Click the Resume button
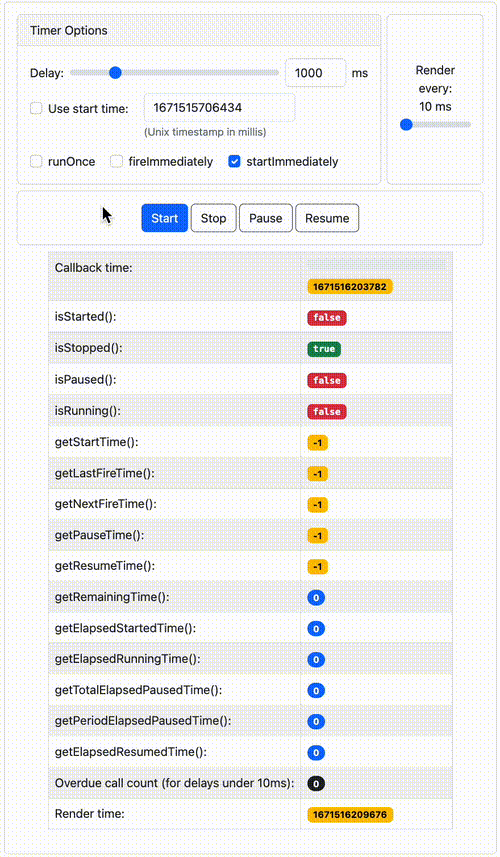 click(327, 218)
